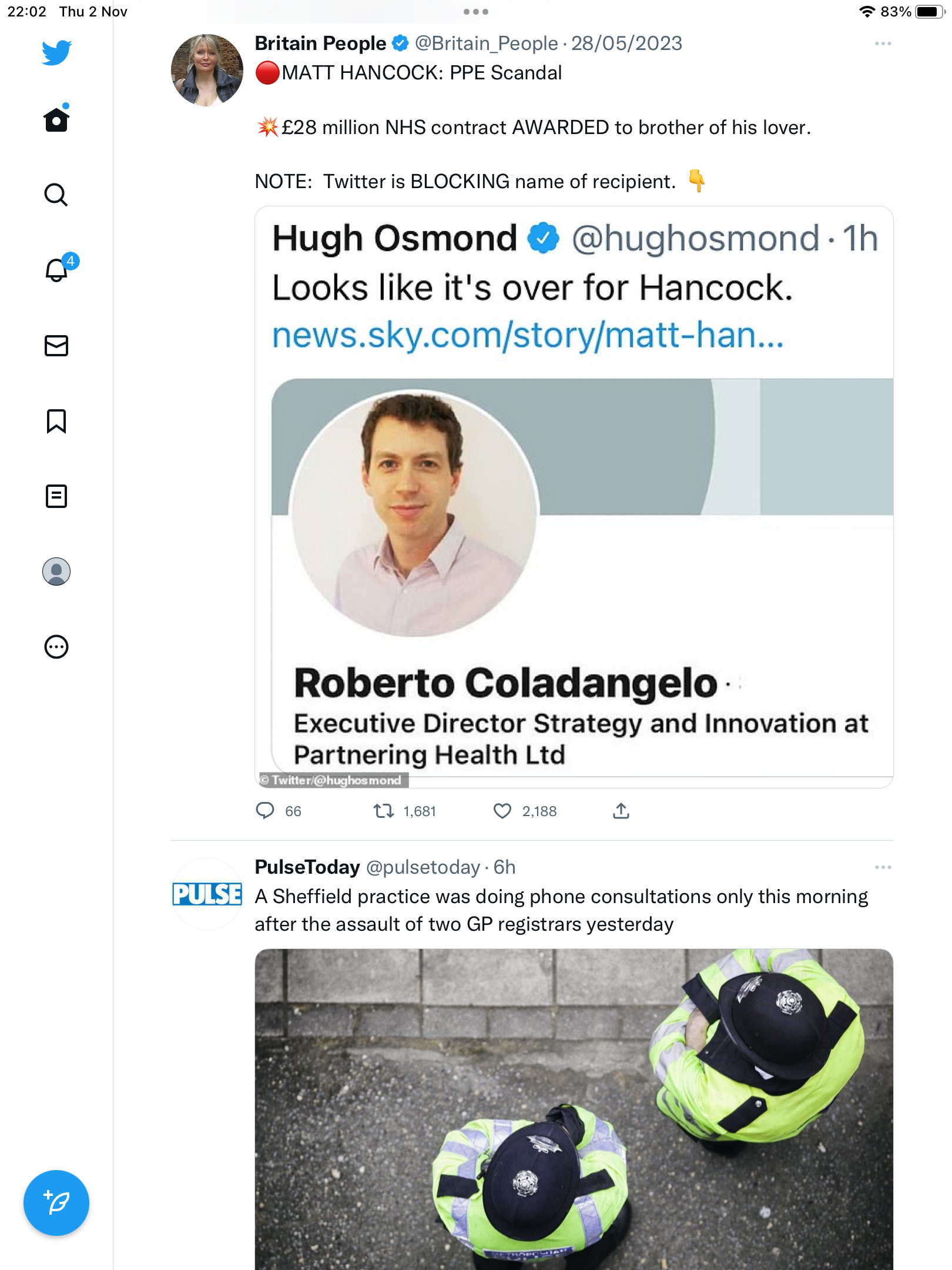Select text 'MATT HANCOCK: PPE Scandal'

click(x=422, y=73)
